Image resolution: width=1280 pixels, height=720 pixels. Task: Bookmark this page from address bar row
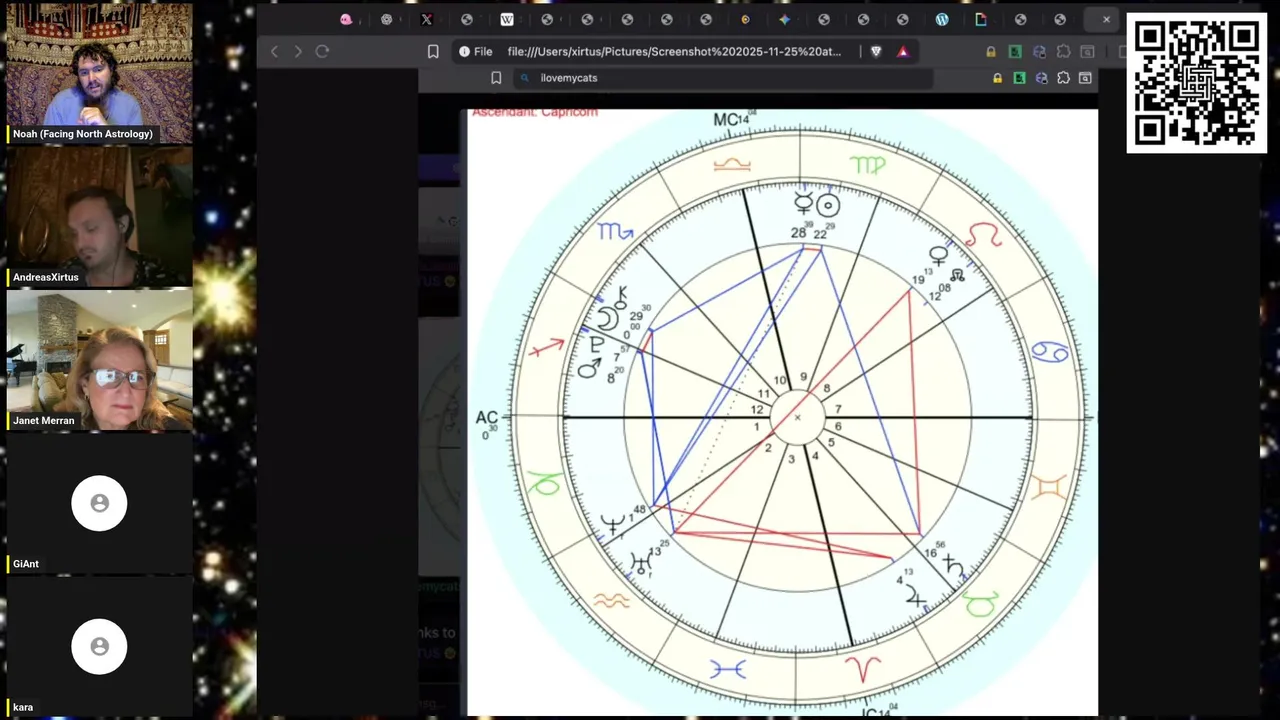click(x=433, y=51)
